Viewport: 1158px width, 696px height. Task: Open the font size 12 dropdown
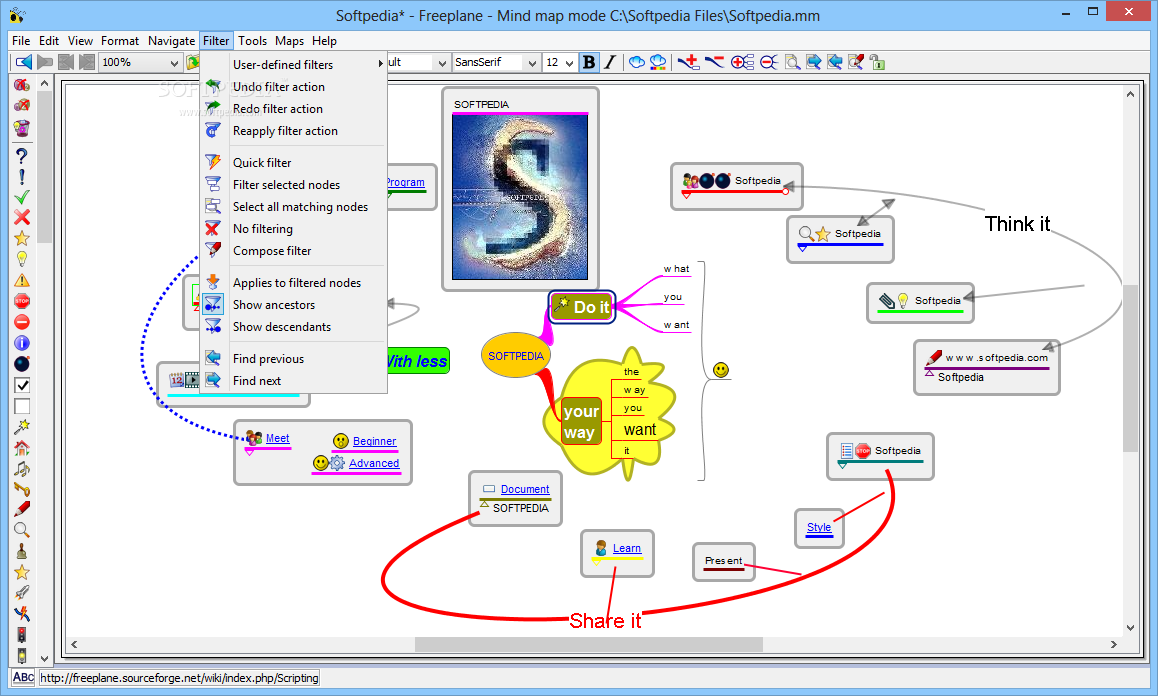point(569,63)
